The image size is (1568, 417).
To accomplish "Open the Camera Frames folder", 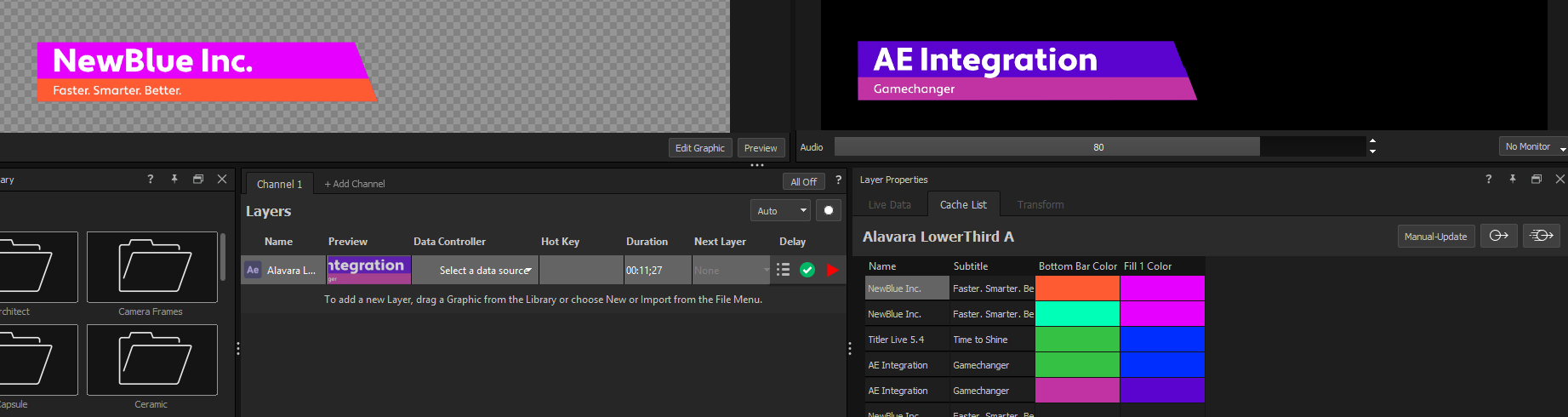I will coord(151,267).
